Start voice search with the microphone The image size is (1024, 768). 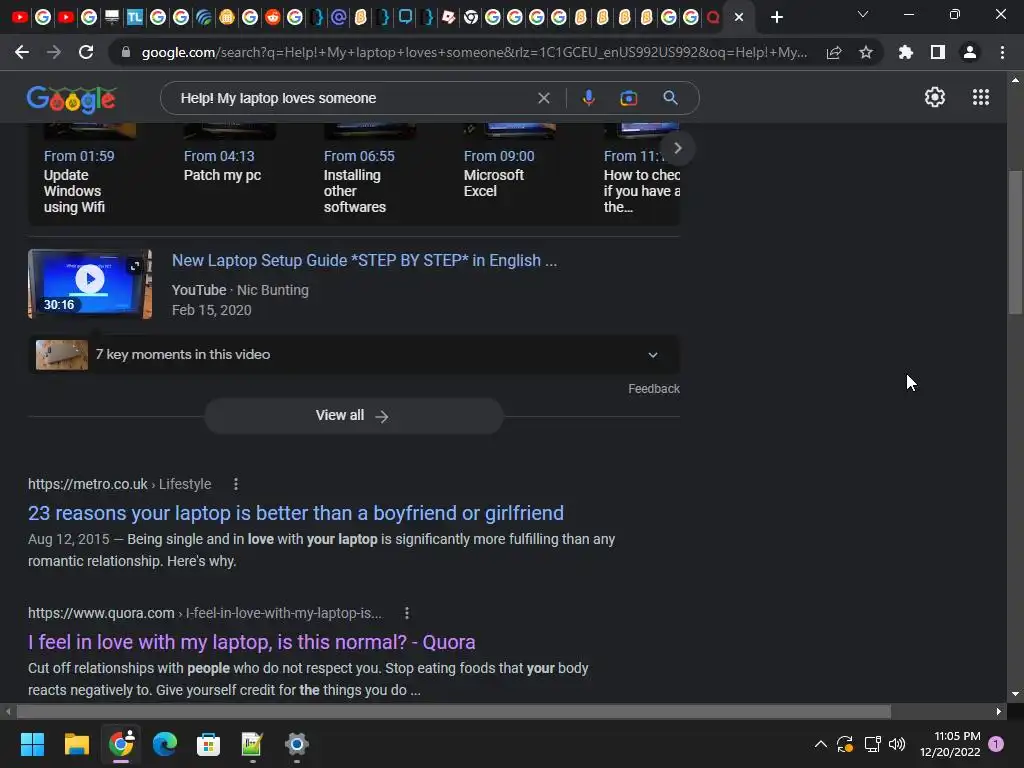[x=588, y=98]
